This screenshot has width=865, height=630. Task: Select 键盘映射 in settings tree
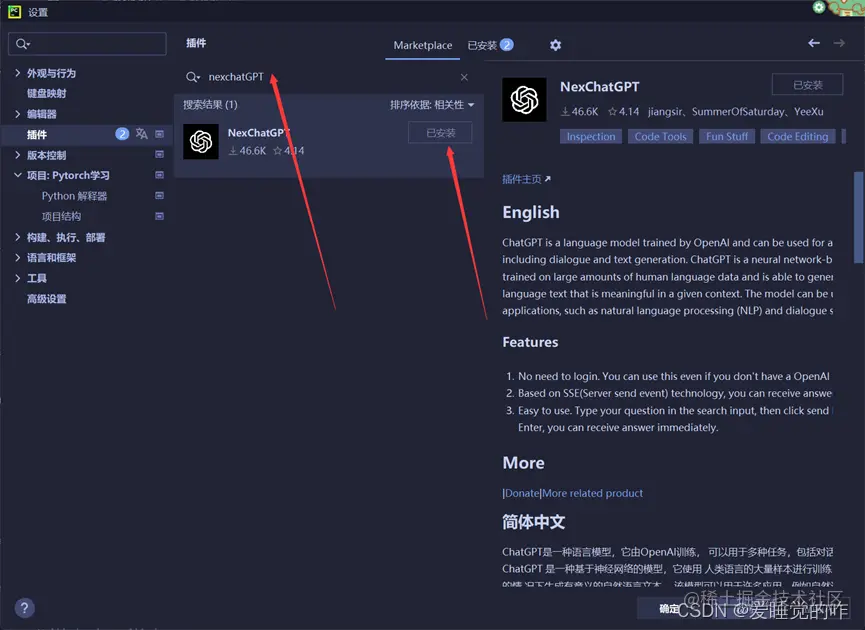click(x=46, y=93)
